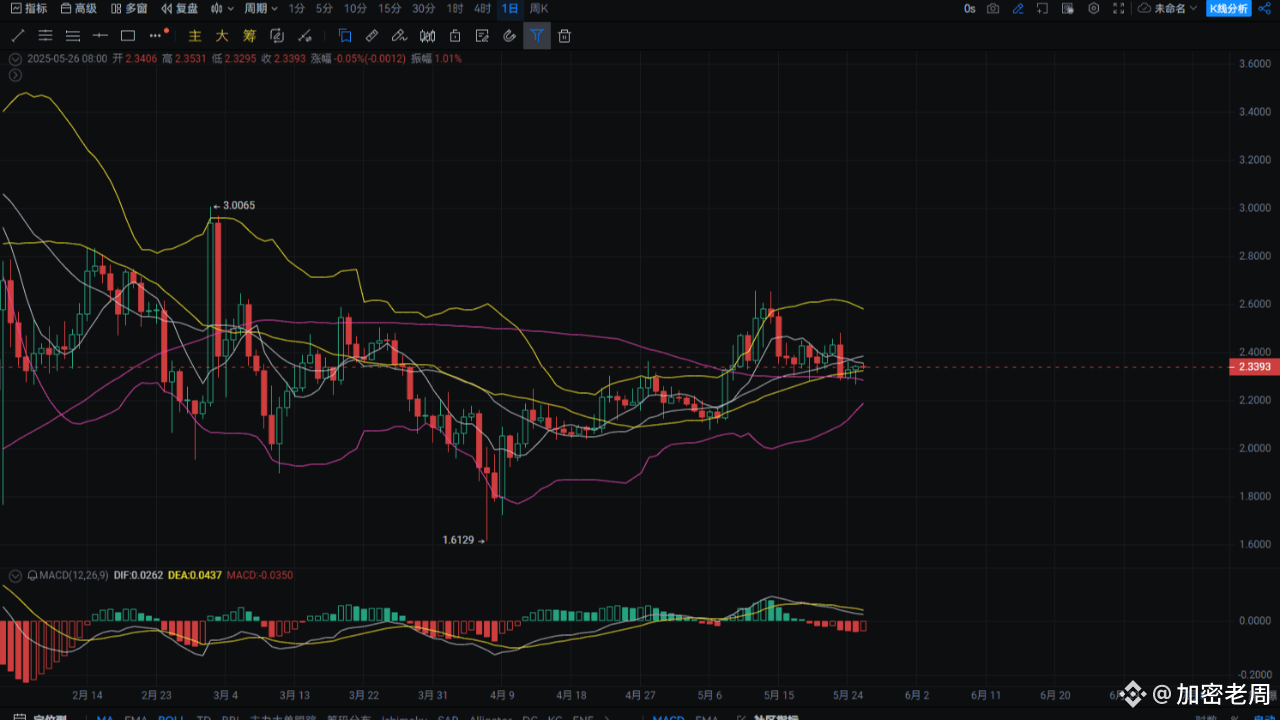
Task: Select the 周K weekly timeframe
Action: coord(539,8)
